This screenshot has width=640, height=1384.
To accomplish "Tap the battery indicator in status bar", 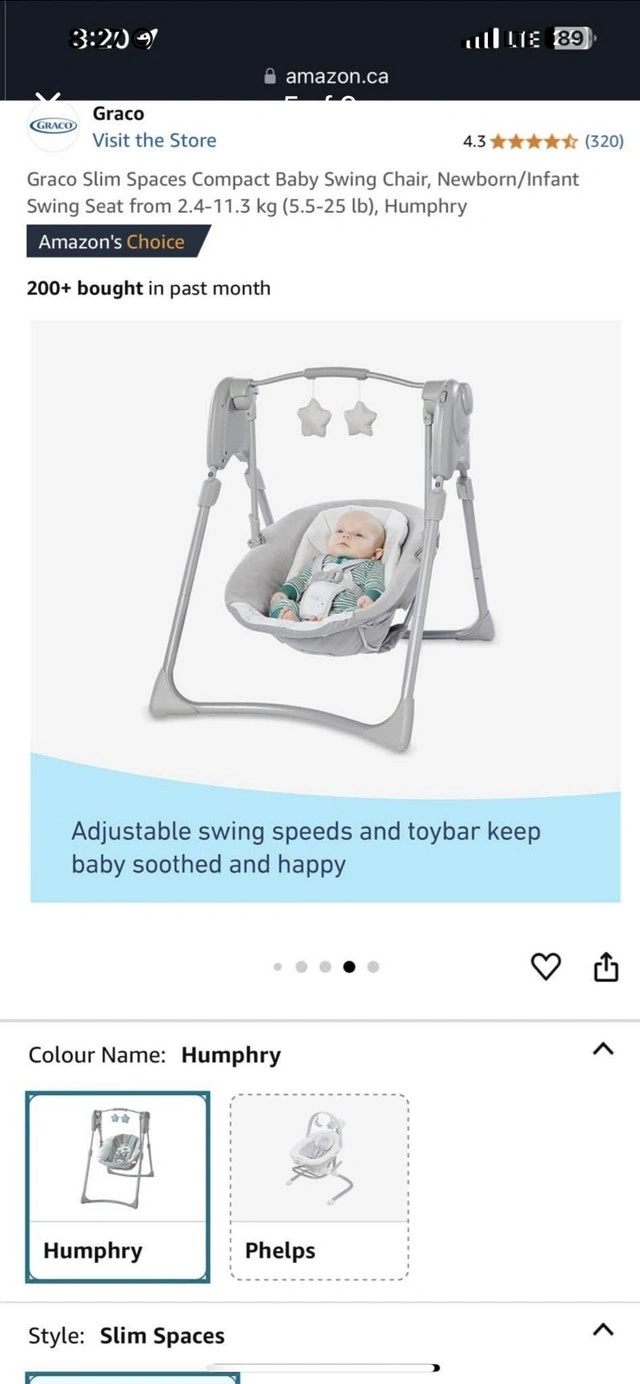I will (574, 39).
